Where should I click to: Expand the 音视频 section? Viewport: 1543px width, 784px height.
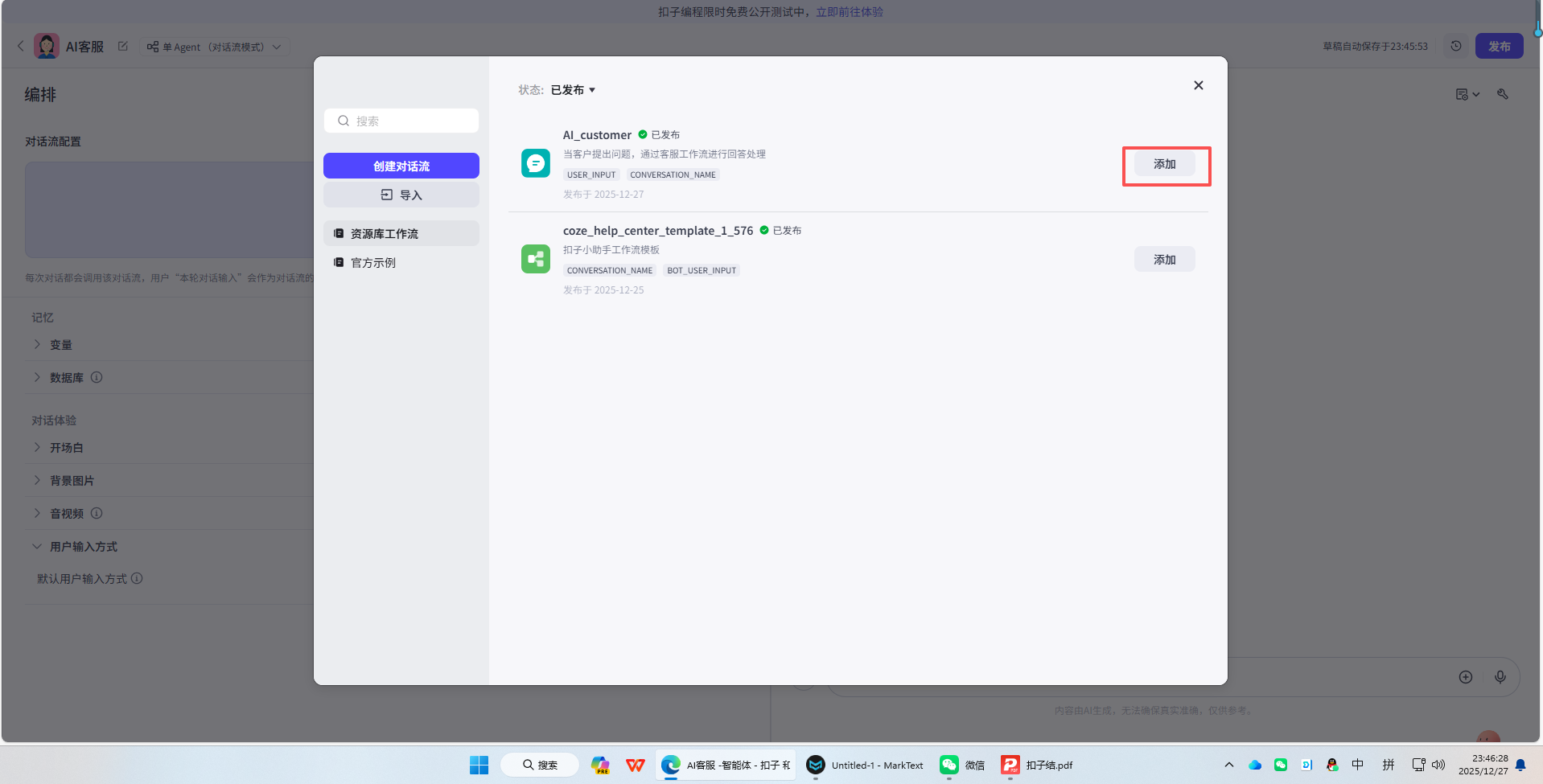pos(37,513)
